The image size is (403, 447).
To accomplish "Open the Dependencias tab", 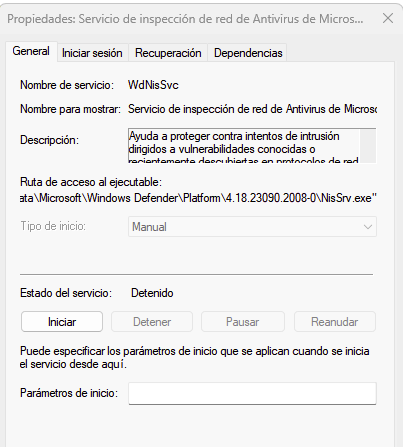I will point(248,53).
